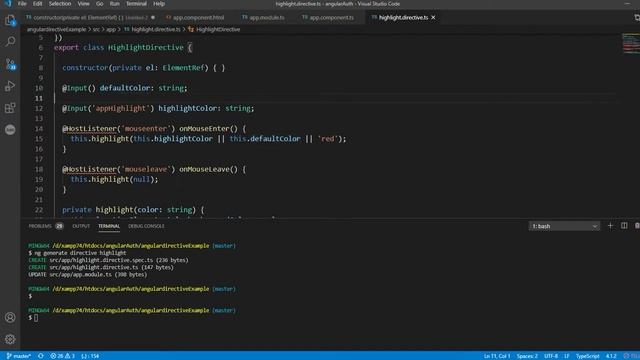
Task: Click on 'HighlightDirective' class name on line 6
Action: pos(146,47)
